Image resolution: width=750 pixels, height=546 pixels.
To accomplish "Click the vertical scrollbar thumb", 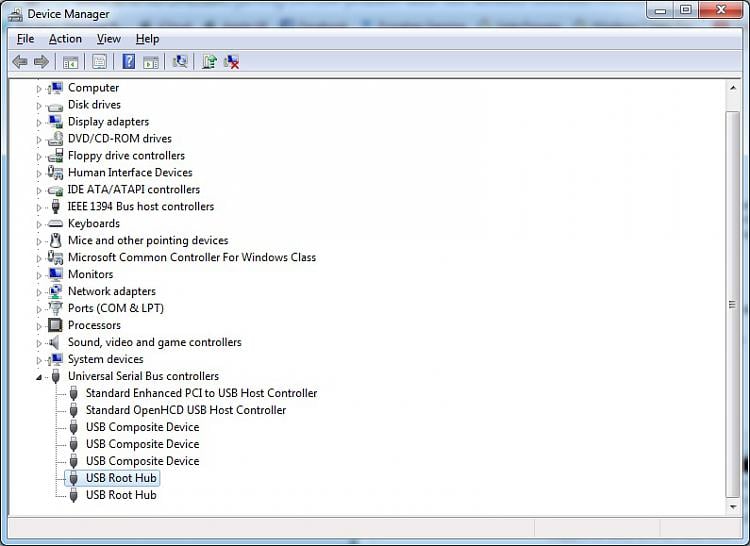I will click(x=732, y=305).
